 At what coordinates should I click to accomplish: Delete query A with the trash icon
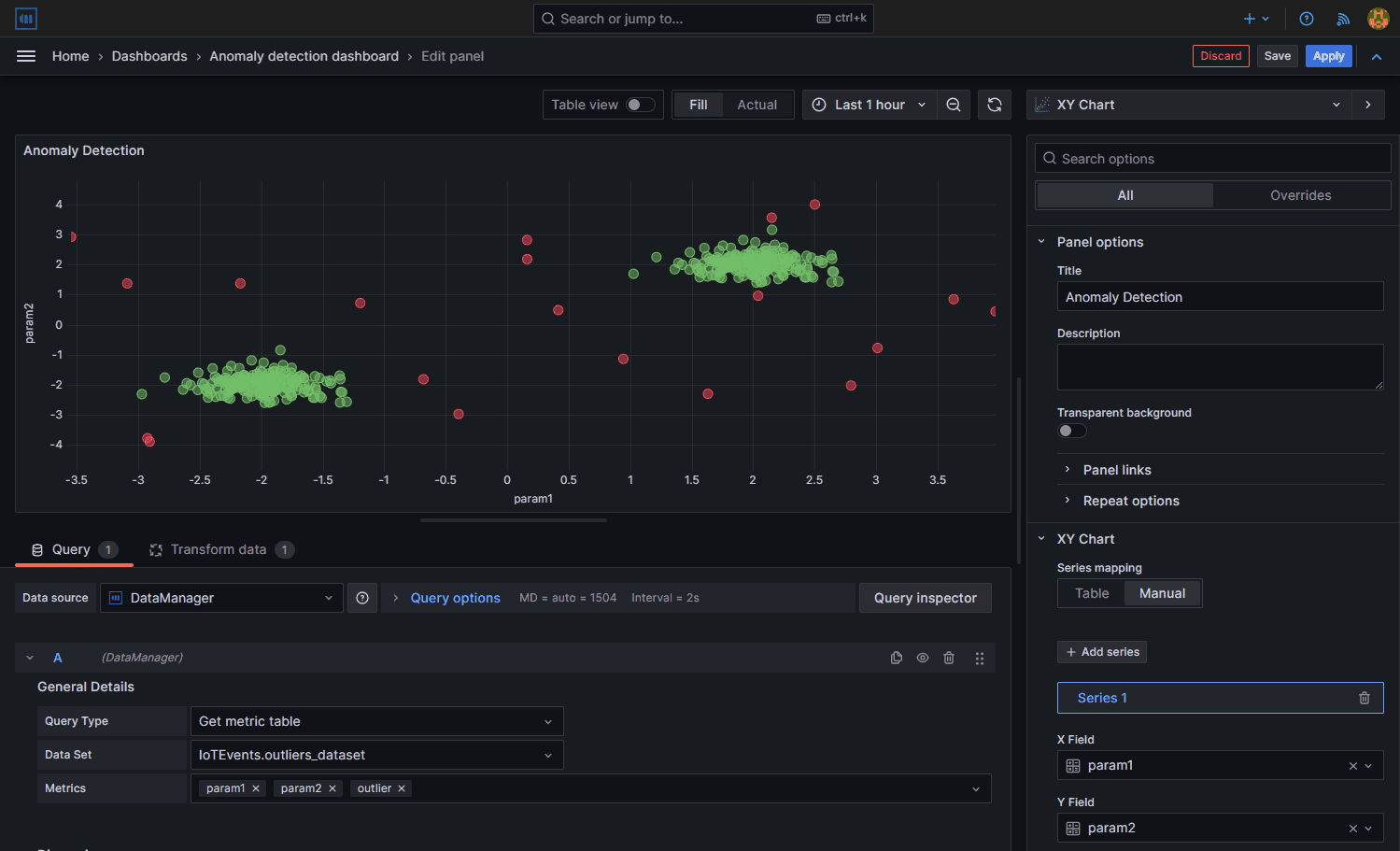coord(948,658)
